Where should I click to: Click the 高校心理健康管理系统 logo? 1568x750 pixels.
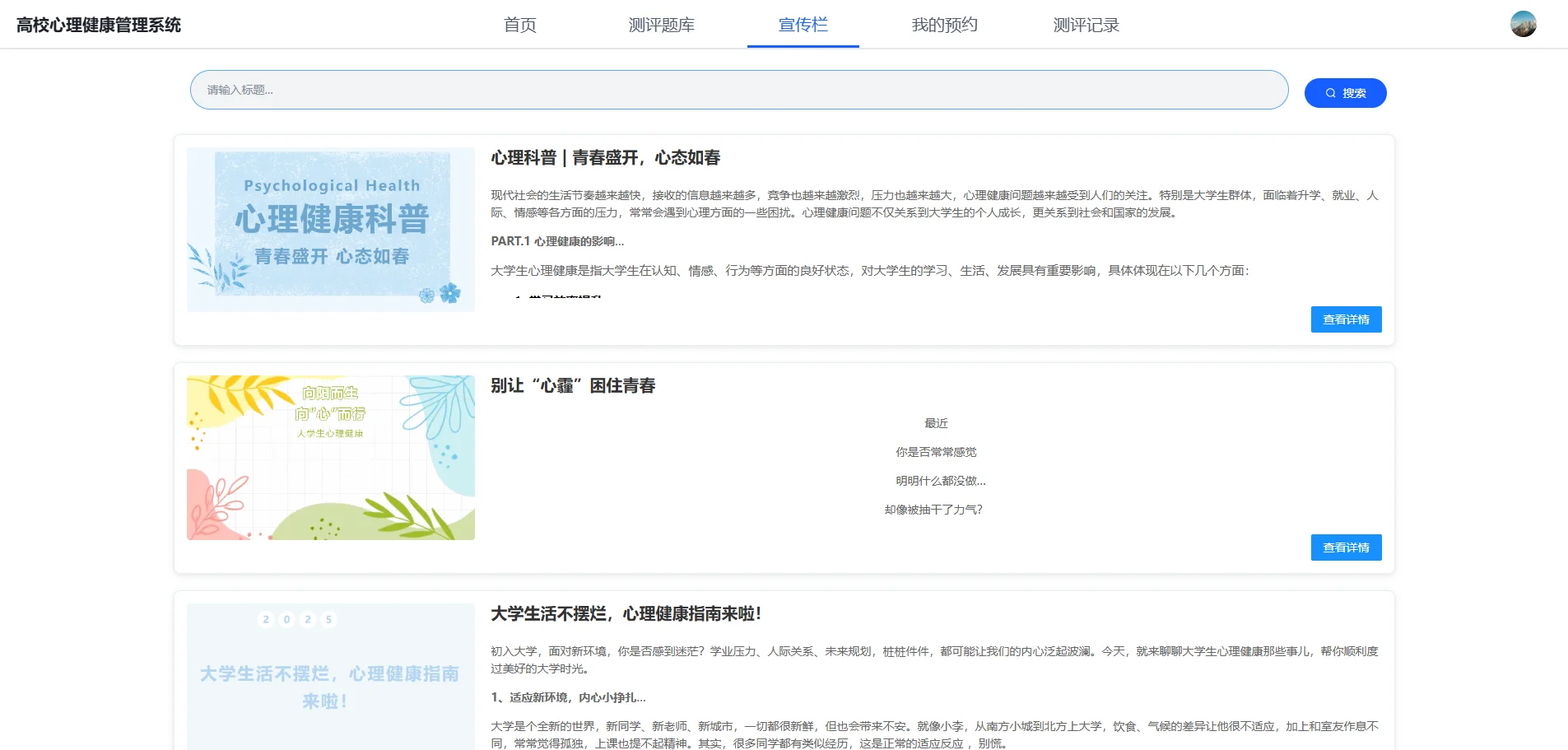tap(98, 25)
